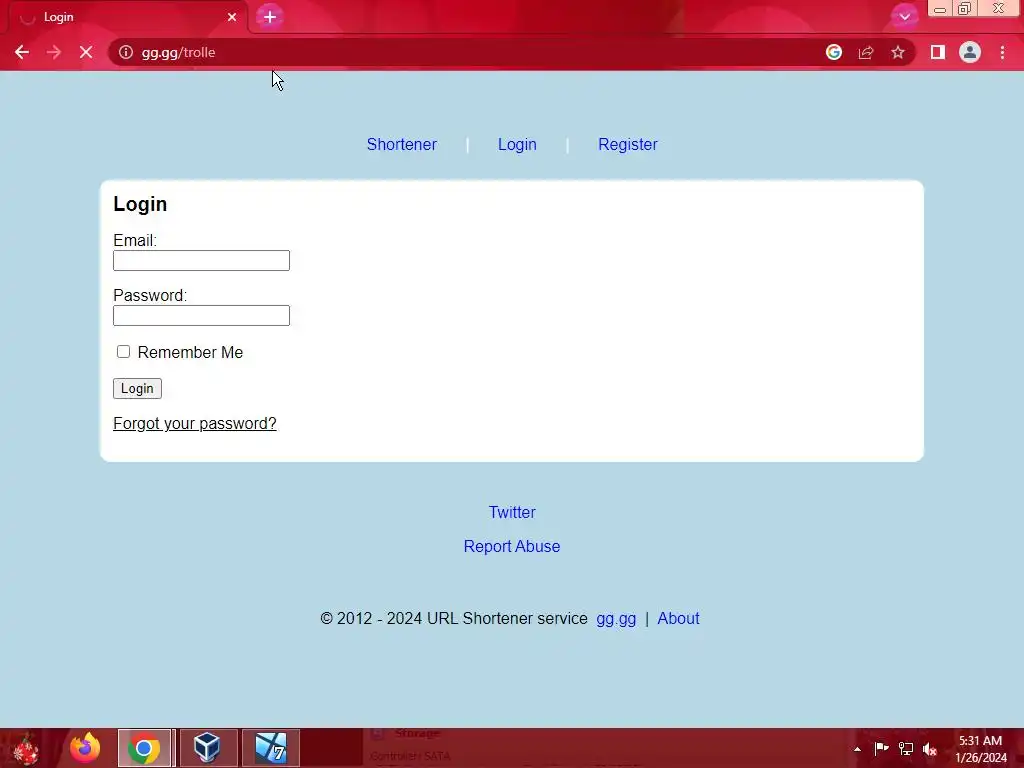Submit the form with Login button
Screen dimensions: 1024x768
[137, 389]
